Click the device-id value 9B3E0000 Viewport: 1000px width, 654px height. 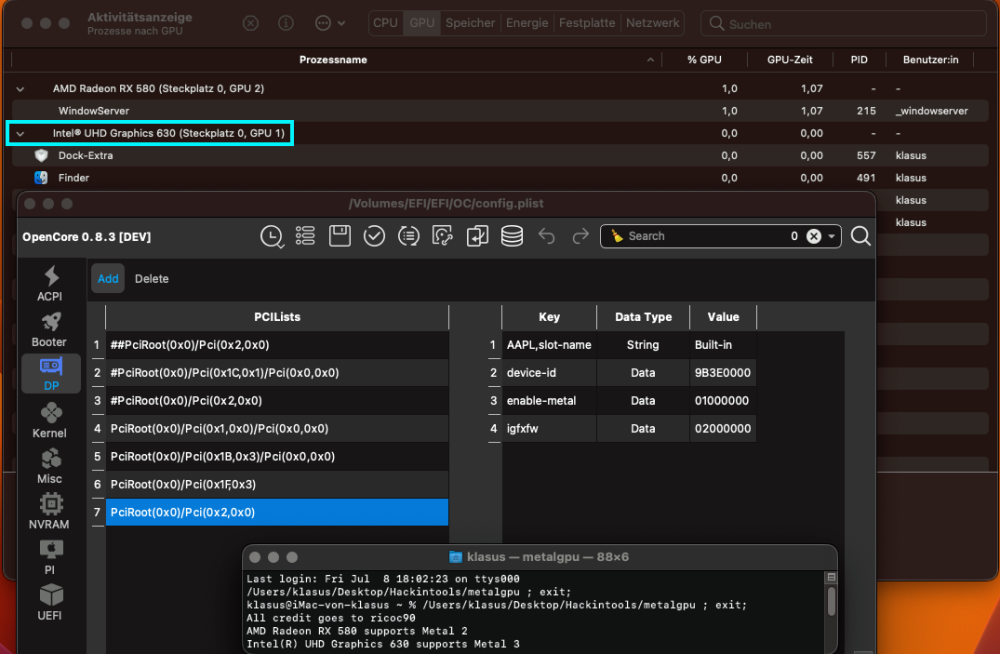point(723,373)
